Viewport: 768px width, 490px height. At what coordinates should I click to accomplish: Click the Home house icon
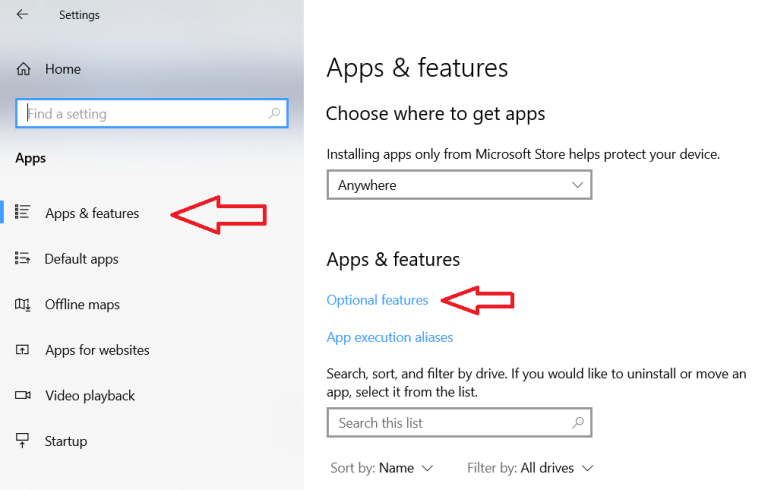[23, 69]
